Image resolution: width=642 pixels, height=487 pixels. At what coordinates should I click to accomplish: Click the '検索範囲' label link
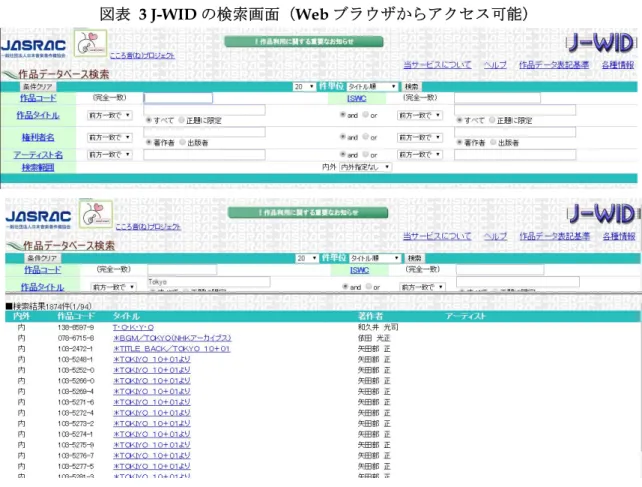(x=38, y=167)
